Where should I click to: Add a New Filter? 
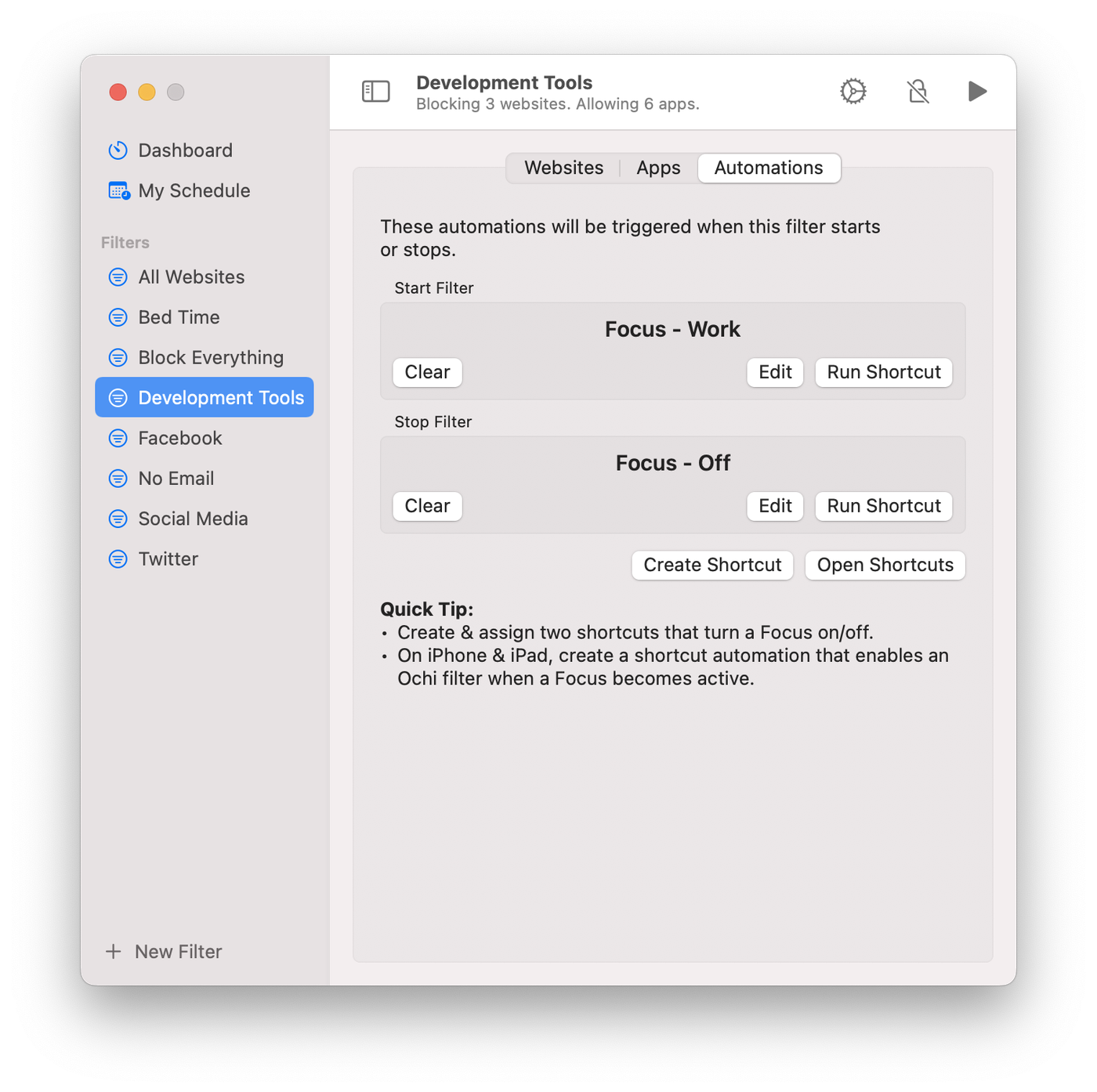[165, 952]
